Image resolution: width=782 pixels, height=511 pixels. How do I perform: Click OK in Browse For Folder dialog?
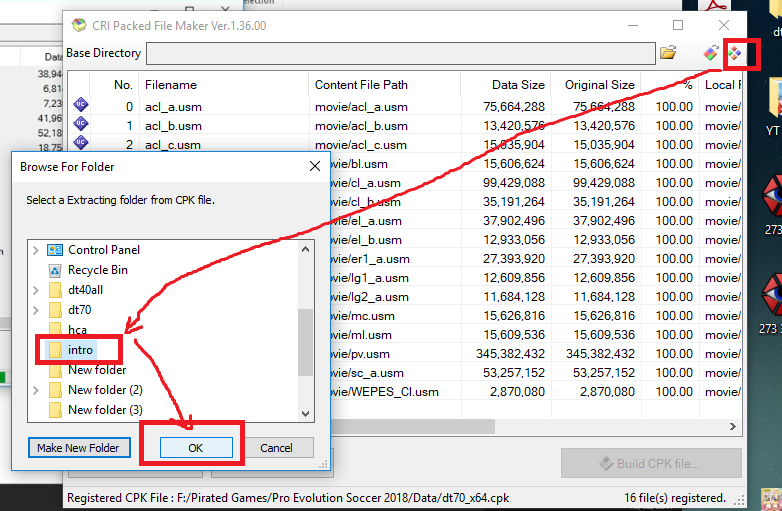pos(196,448)
